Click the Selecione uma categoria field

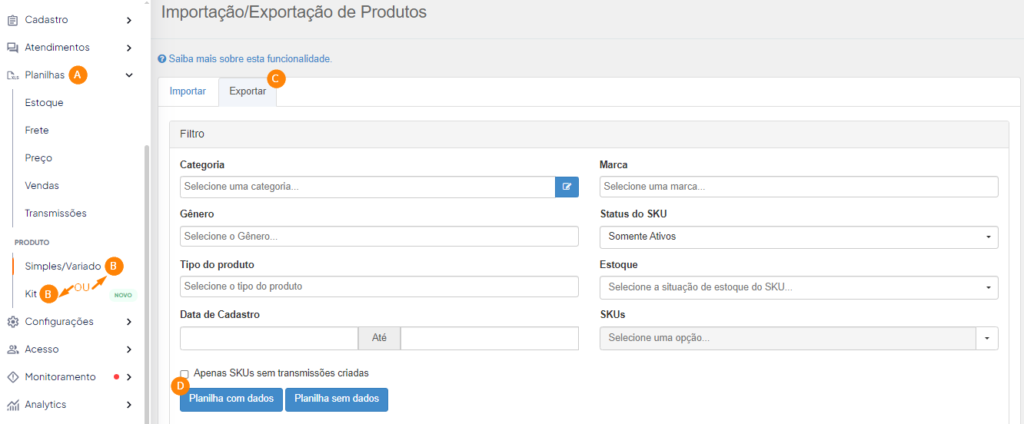click(x=368, y=186)
